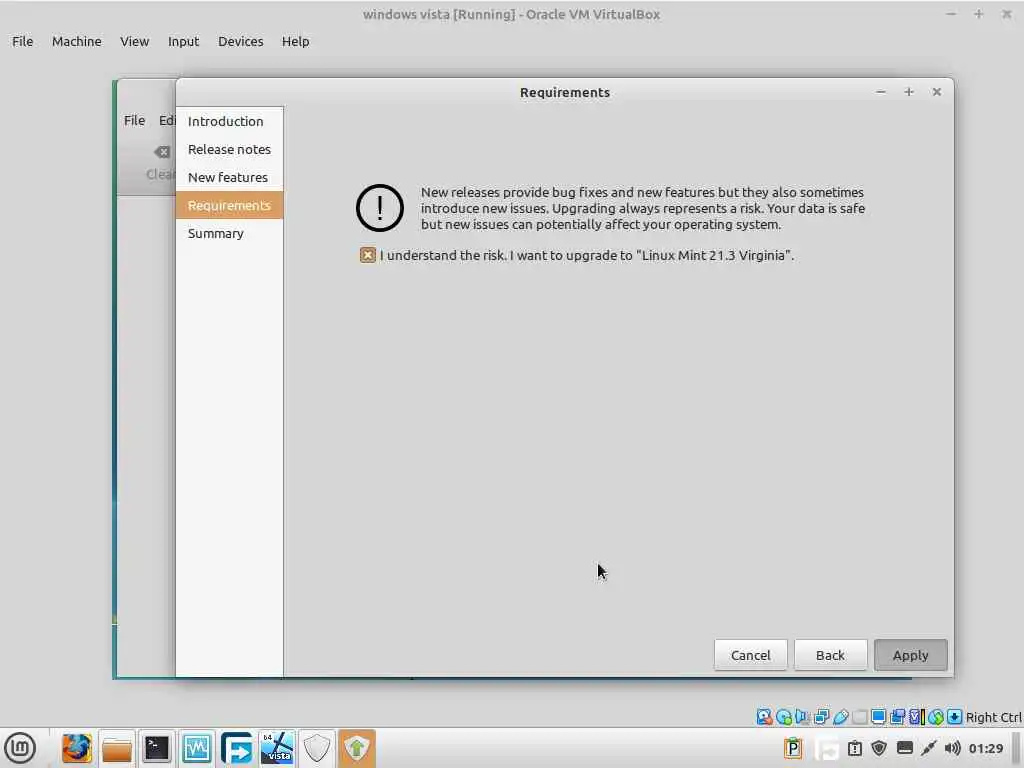Viewport: 1024px width, 768px height.
Task: Click the Clear icon in background window
Action: 161,152
